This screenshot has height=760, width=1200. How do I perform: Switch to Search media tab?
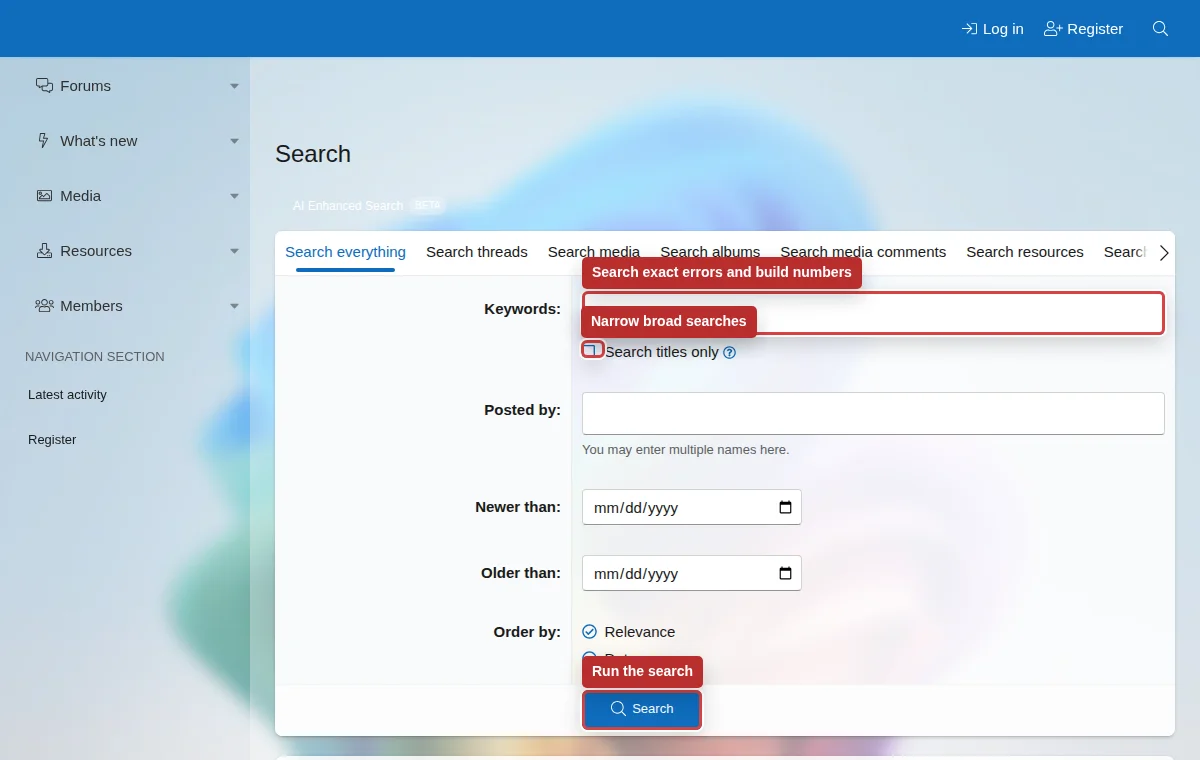[x=594, y=252]
